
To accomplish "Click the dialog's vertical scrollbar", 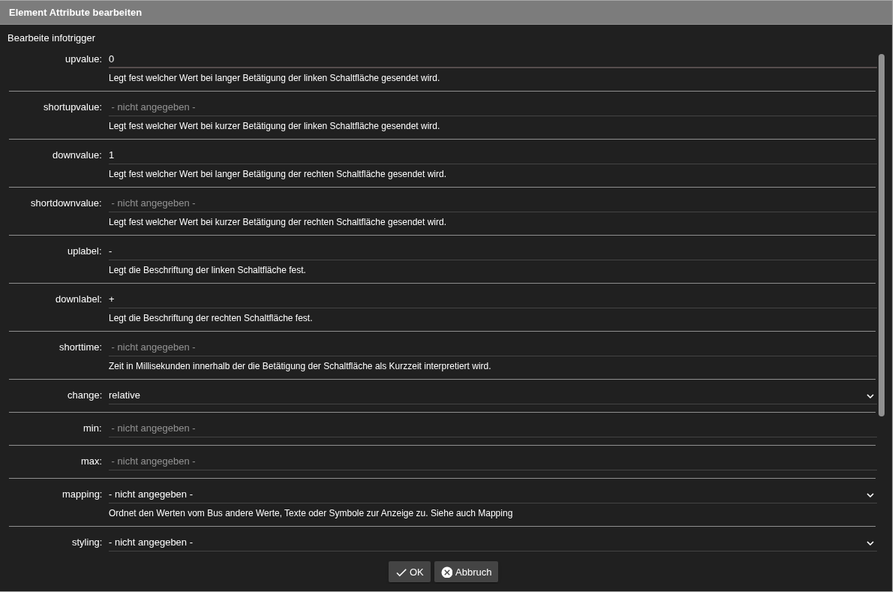I will 882,235.
